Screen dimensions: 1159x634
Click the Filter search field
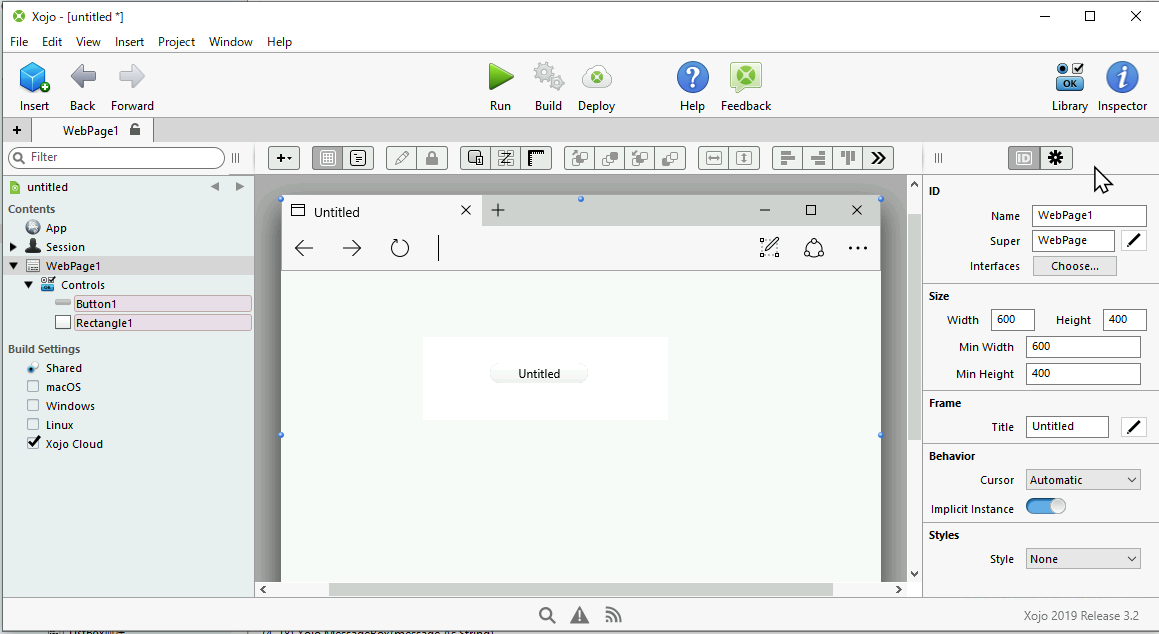(x=116, y=157)
